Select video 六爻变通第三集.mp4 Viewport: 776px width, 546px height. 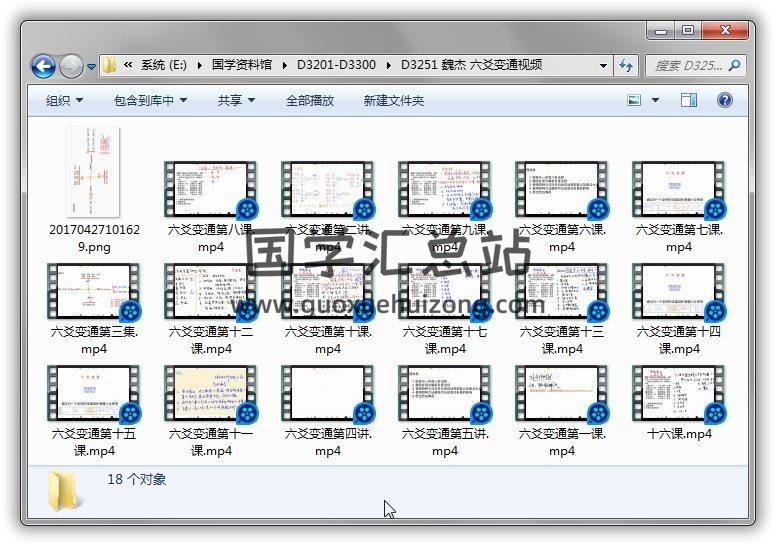point(94,309)
